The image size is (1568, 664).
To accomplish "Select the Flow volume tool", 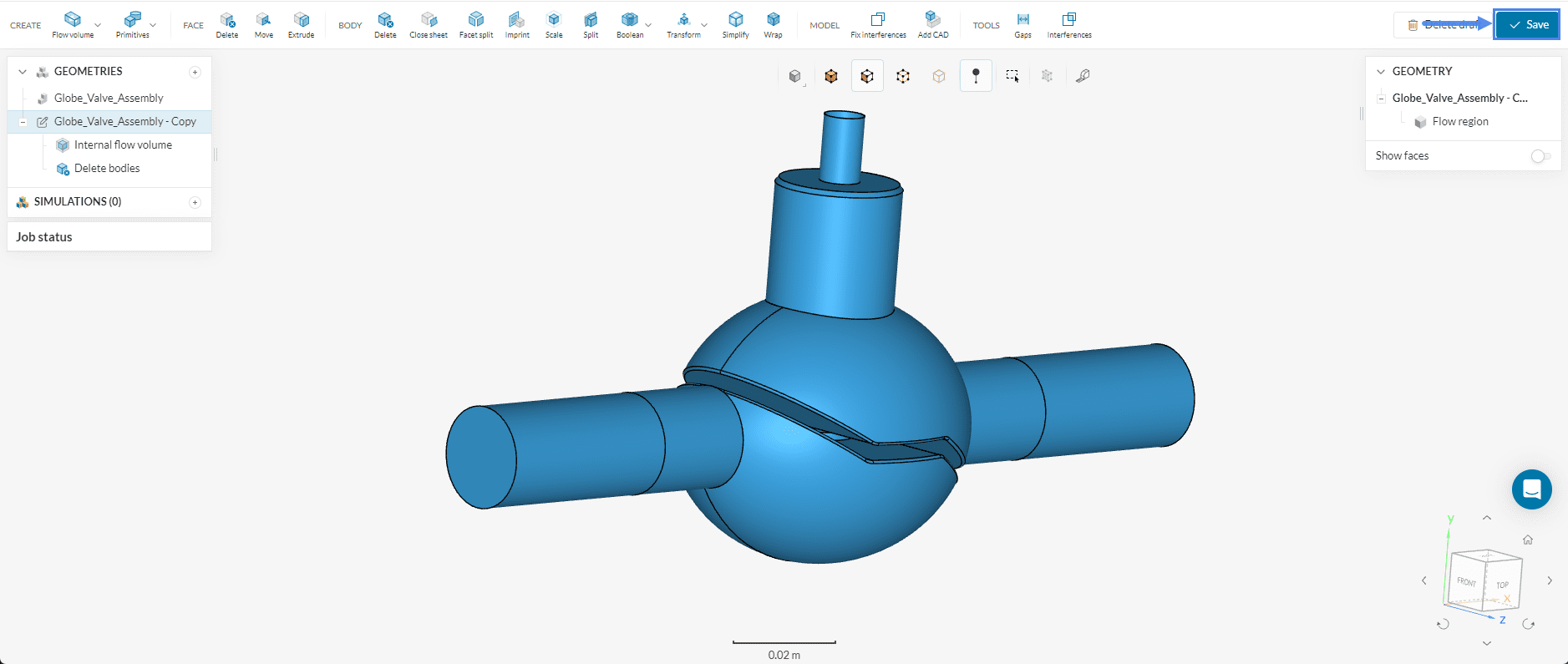I will (x=73, y=24).
